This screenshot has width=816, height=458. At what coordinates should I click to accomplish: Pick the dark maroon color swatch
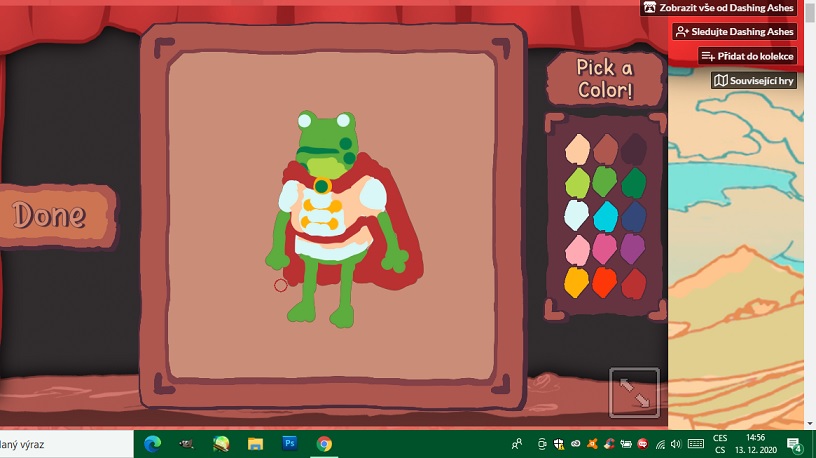(x=634, y=149)
